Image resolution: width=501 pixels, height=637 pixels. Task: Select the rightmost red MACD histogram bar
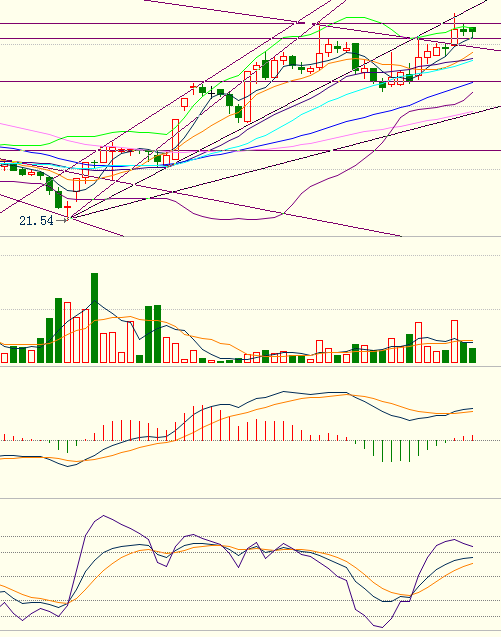473,438
